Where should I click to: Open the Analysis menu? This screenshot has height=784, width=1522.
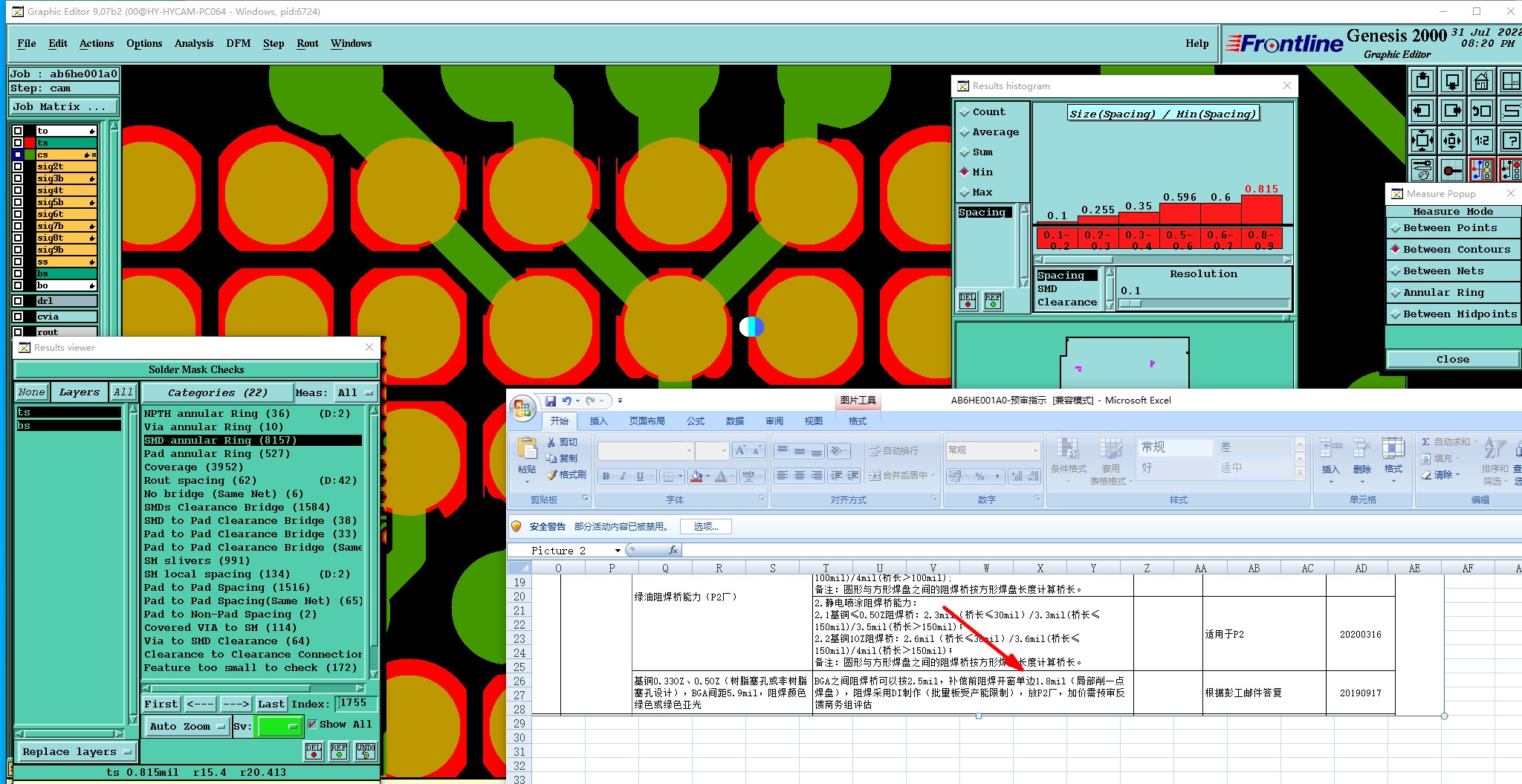pos(194,44)
